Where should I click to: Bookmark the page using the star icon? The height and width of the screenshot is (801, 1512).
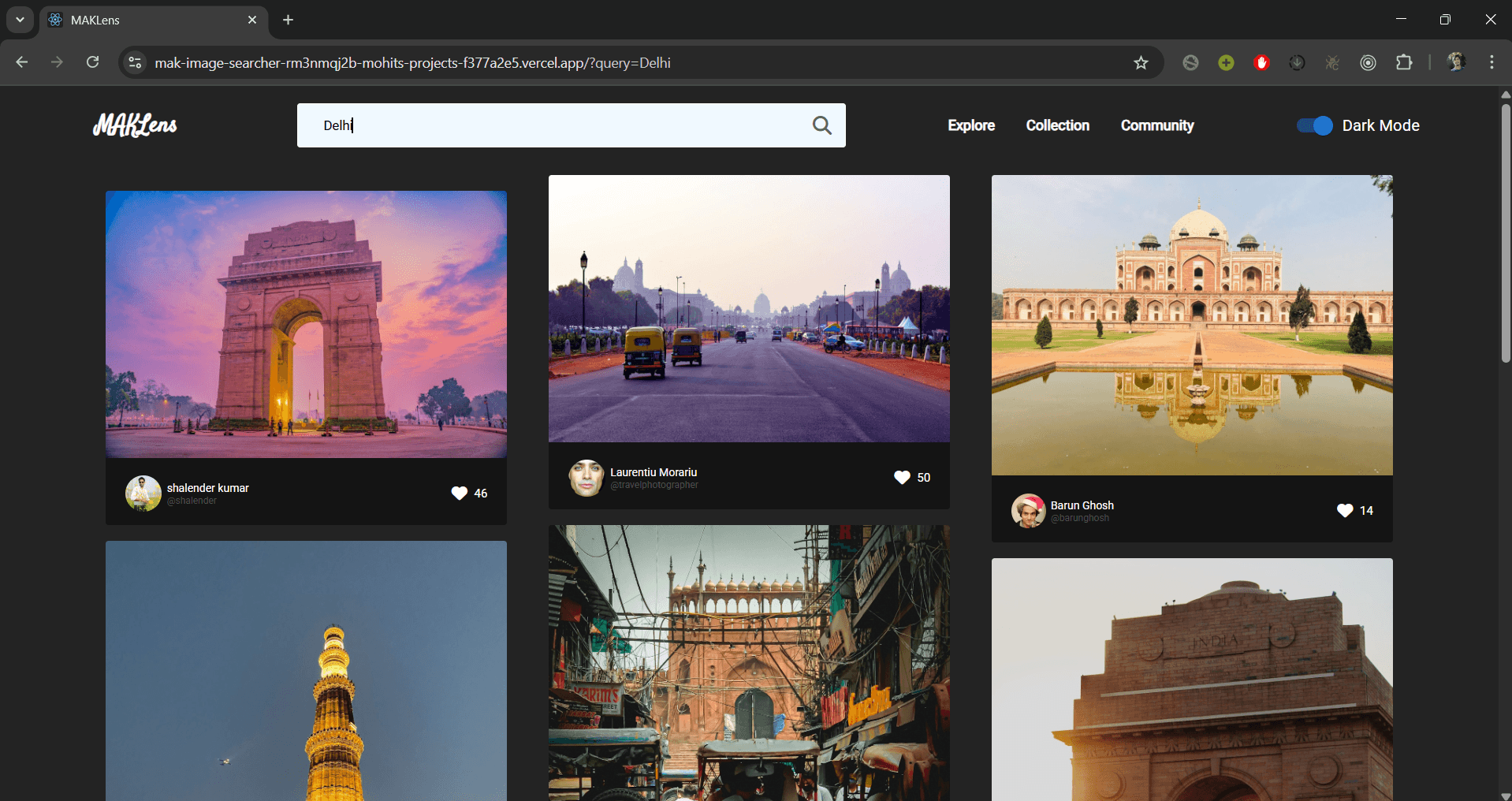1141,62
